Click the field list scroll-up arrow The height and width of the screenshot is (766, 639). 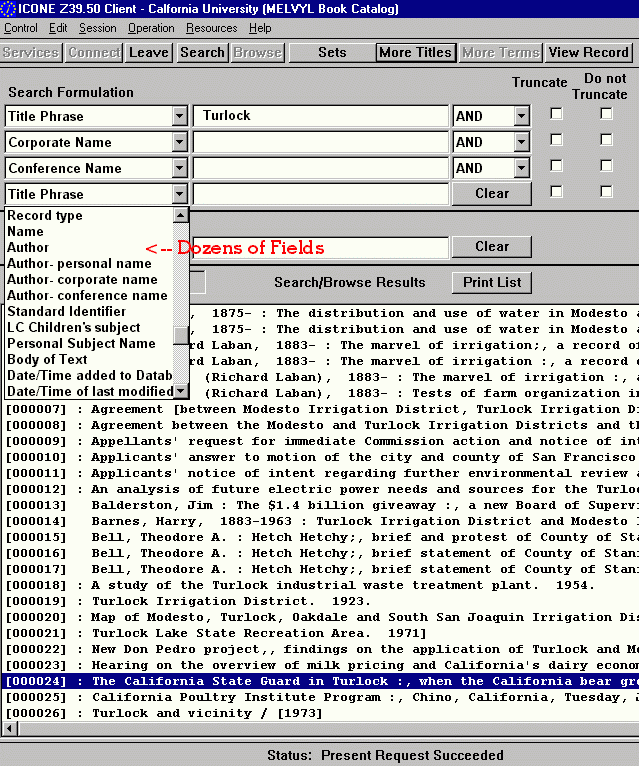181,215
